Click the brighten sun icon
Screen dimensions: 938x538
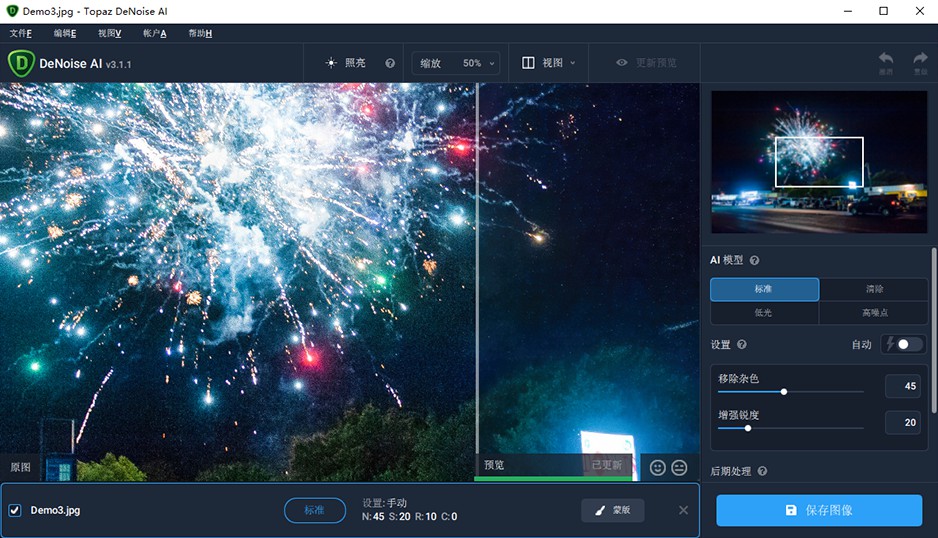point(331,63)
